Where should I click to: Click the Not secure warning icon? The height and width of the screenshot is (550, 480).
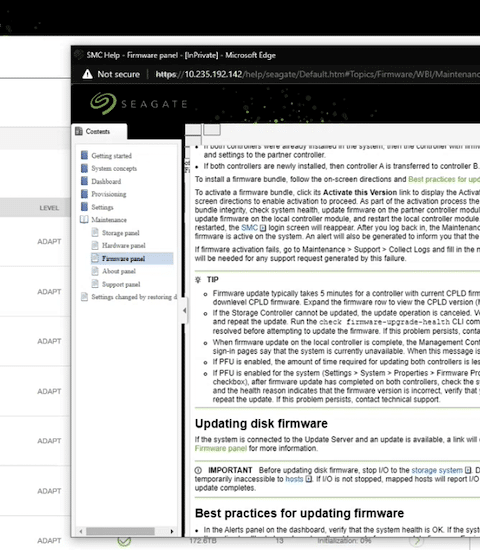(87, 74)
